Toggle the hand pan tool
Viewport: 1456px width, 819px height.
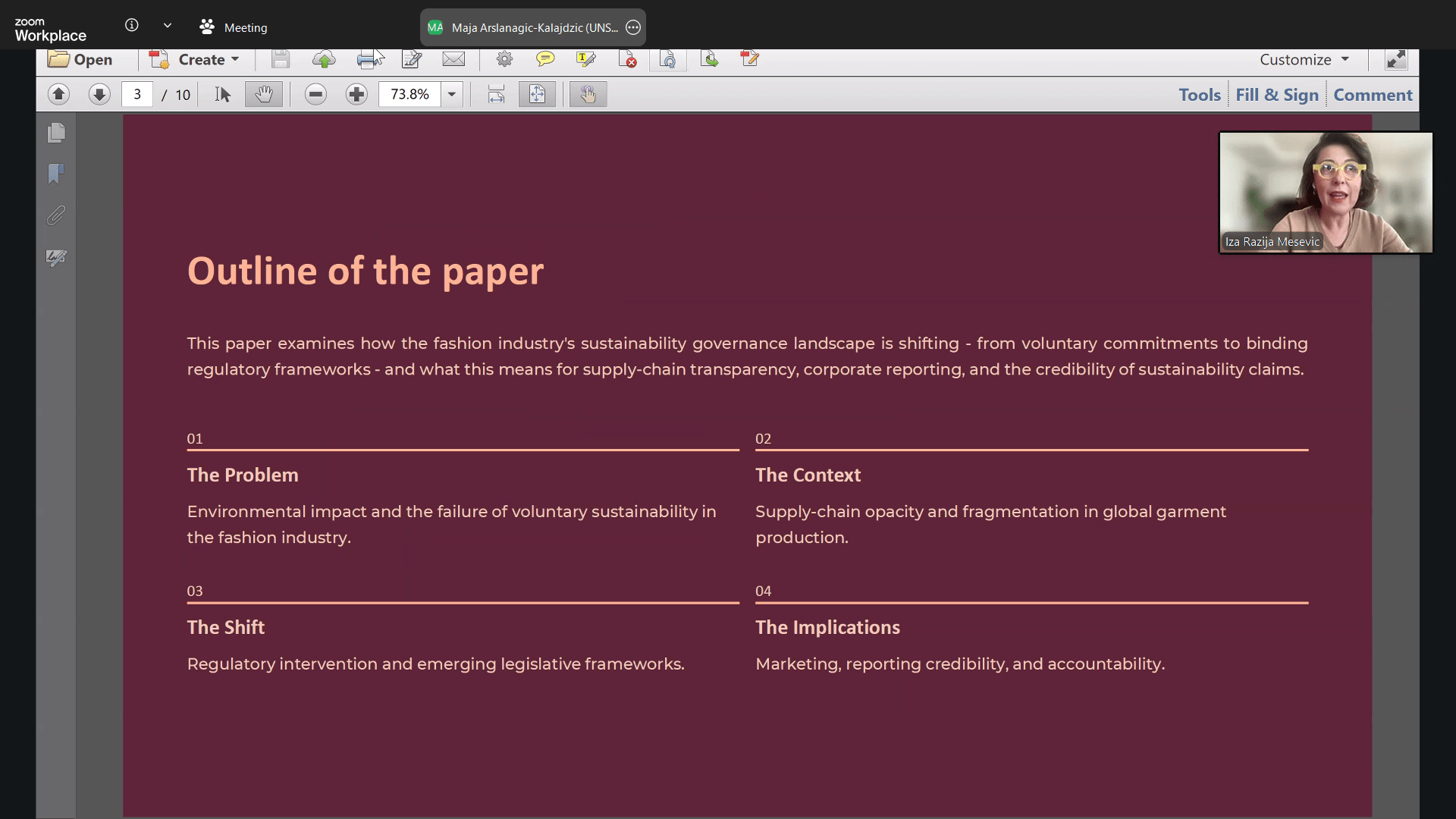(x=263, y=94)
